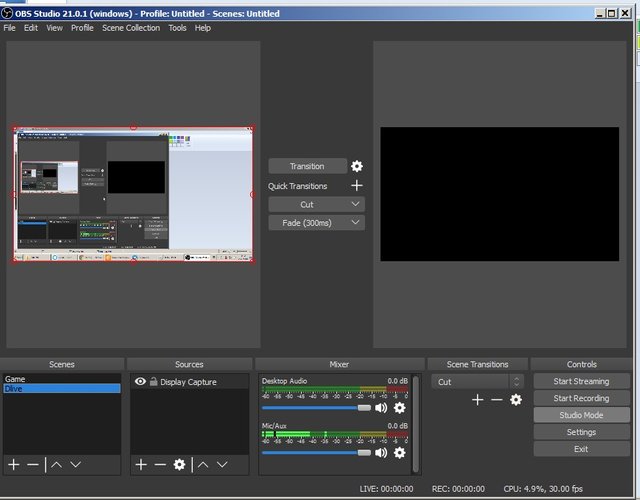Click Exit button in Controls
Screen dimensions: 640x500
(581, 449)
